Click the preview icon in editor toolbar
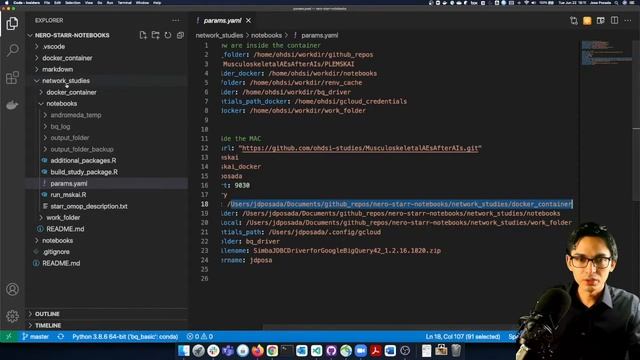The image size is (640, 360). (600, 20)
